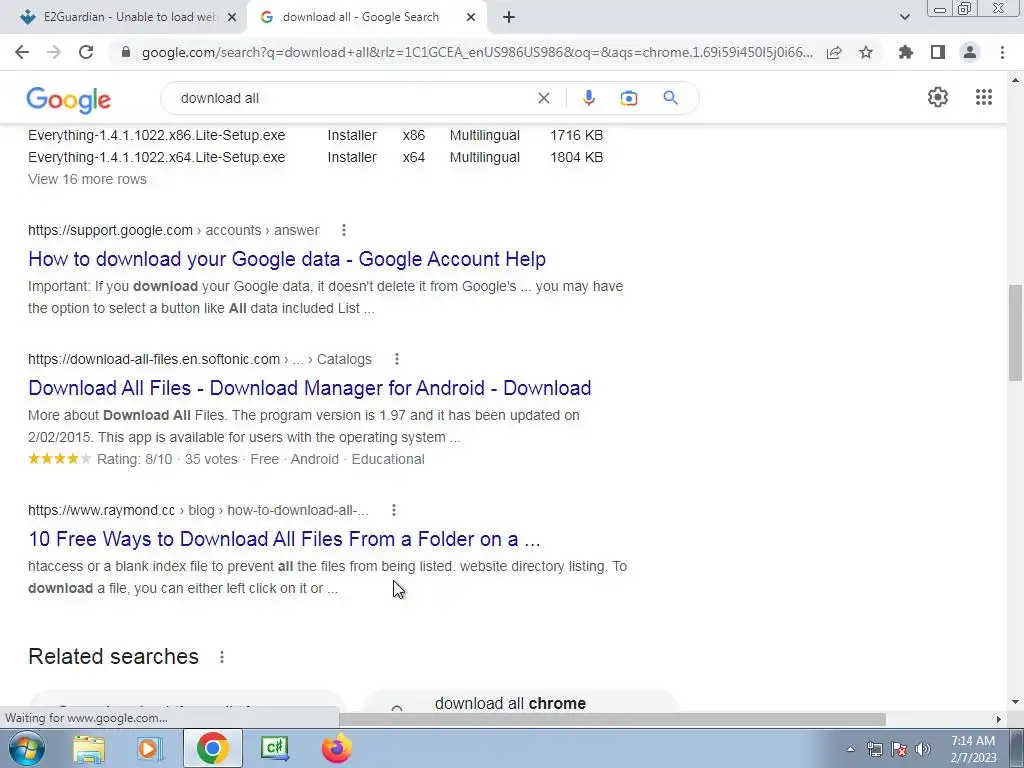Open the tab search dropdown arrow
Image resolution: width=1024 pixels, height=768 pixels.
coord(904,18)
